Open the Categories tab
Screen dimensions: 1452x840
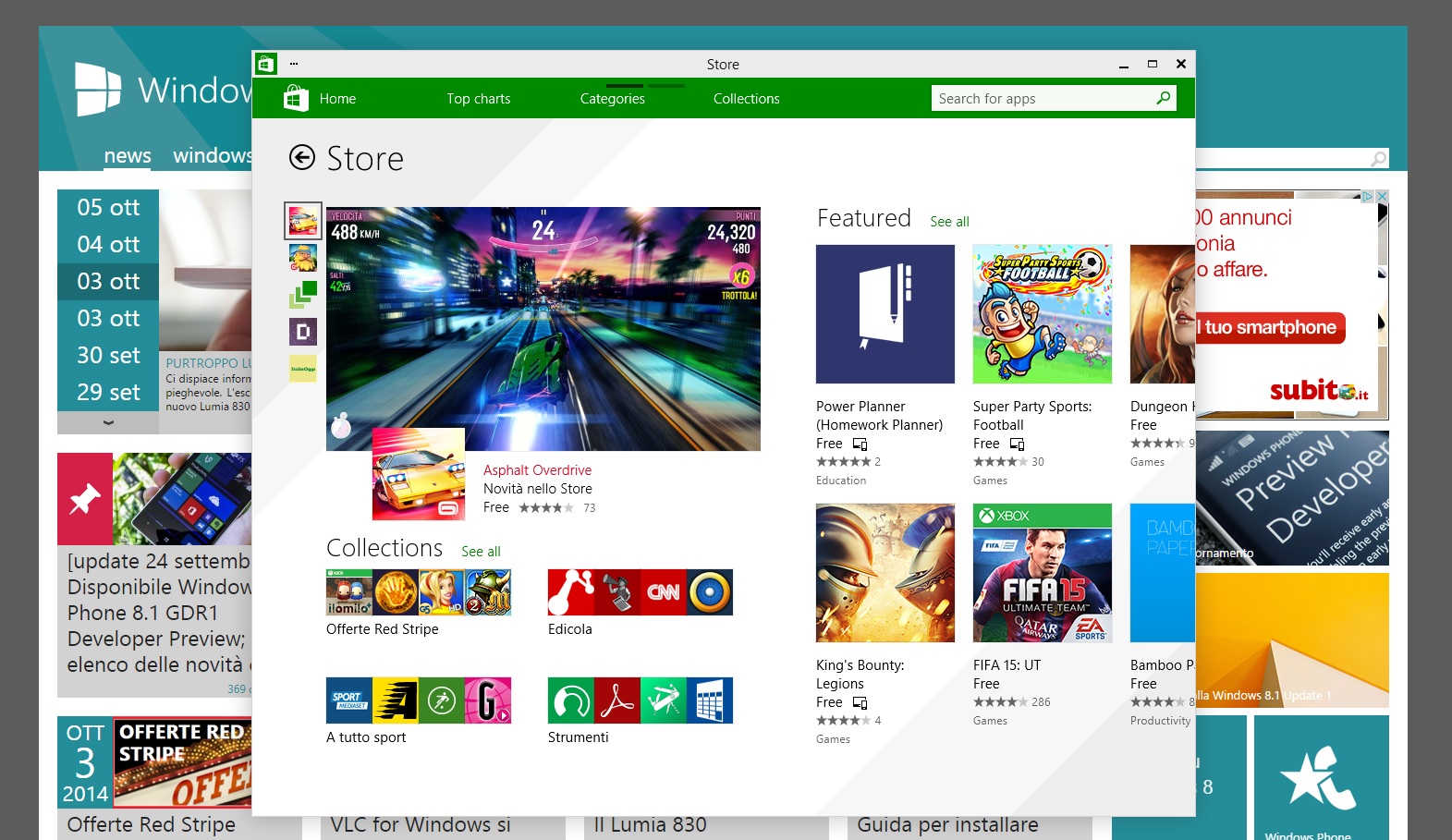613,99
